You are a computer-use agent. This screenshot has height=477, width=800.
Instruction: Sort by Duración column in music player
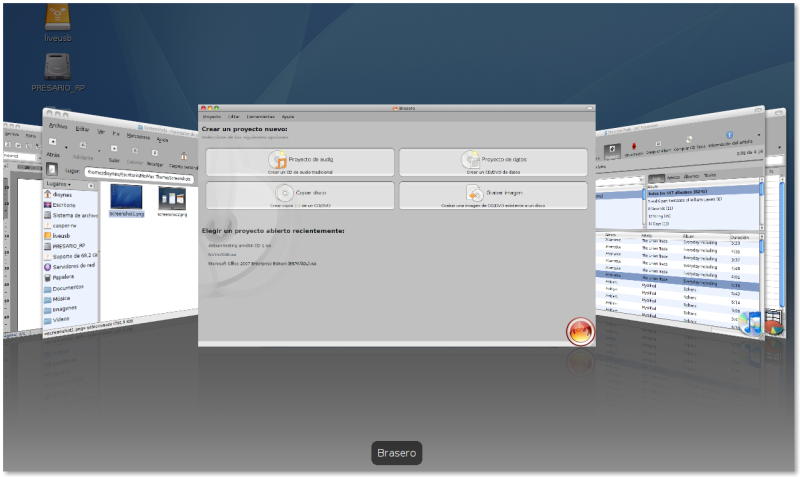pyautogui.click(x=740, y=237)
